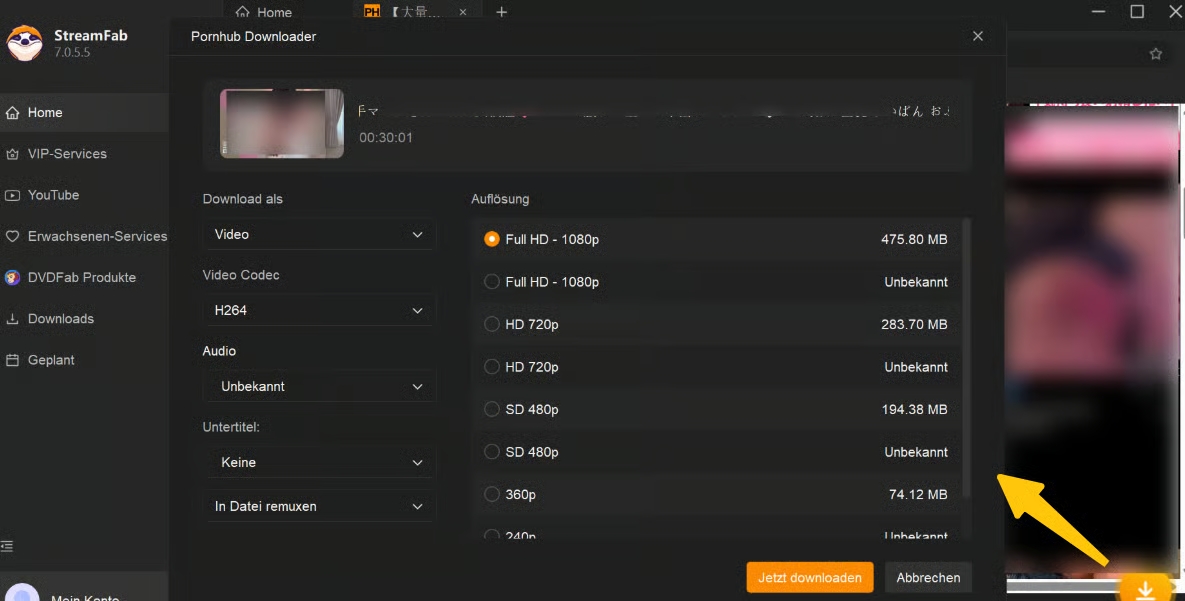
Task: Open the Geplant section in the sidebar
Action: [x=84, y=360]
